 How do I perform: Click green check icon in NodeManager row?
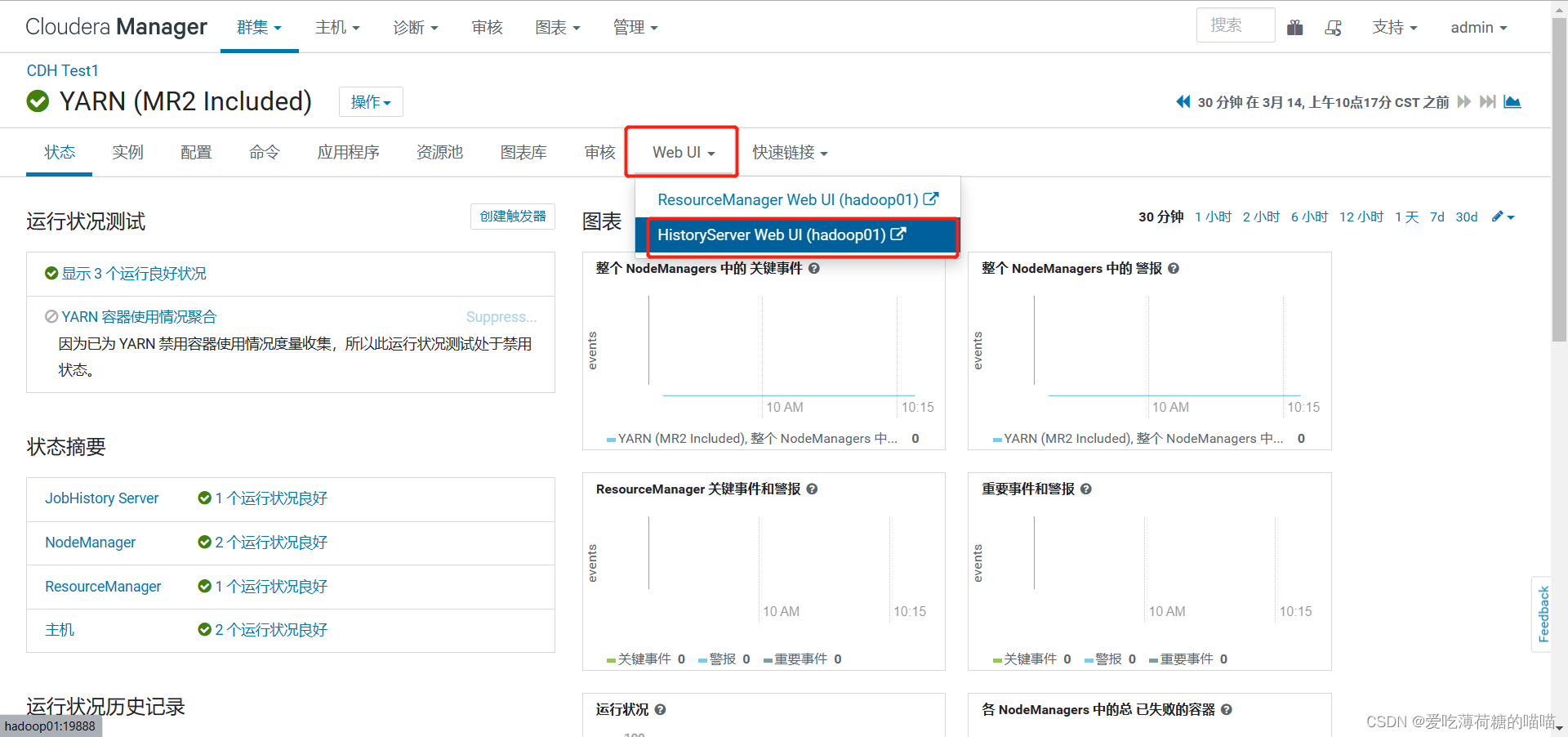coord(205,542)
